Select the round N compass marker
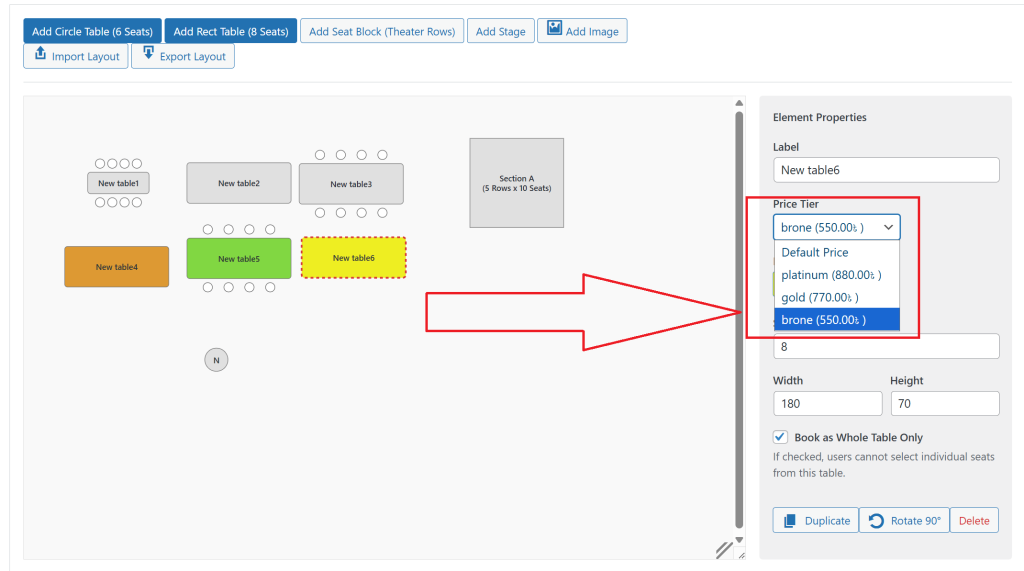 click(x=216, y=360)
